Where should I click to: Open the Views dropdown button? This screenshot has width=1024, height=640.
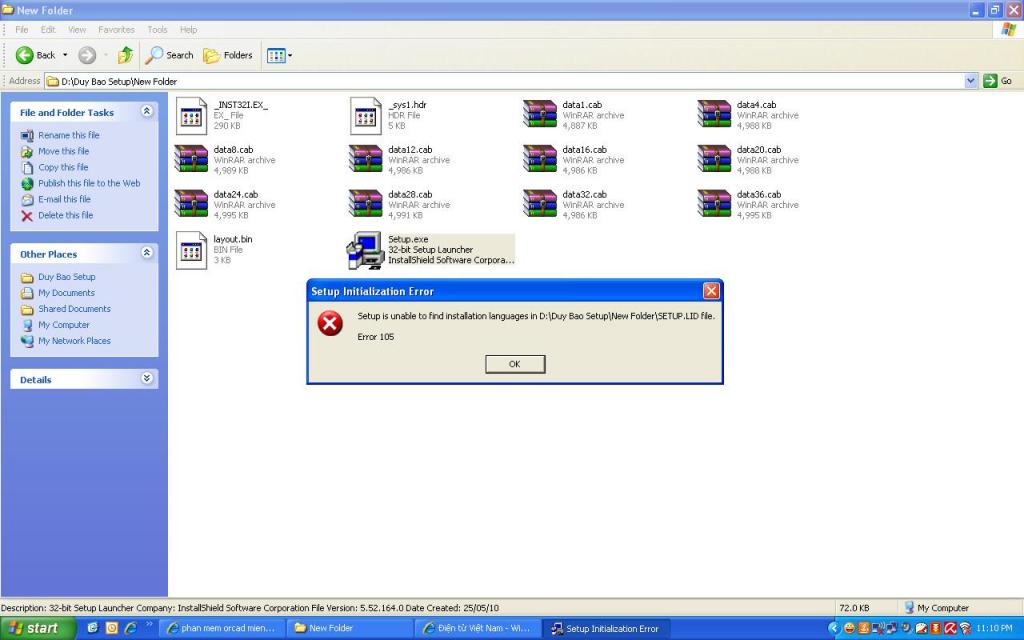pos(280,56)
